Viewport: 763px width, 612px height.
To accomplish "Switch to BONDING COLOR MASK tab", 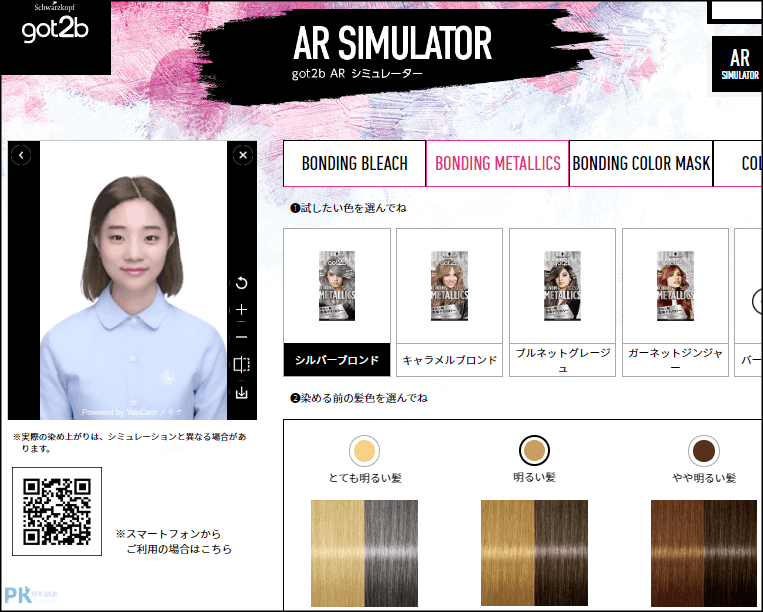I will 641,163.
